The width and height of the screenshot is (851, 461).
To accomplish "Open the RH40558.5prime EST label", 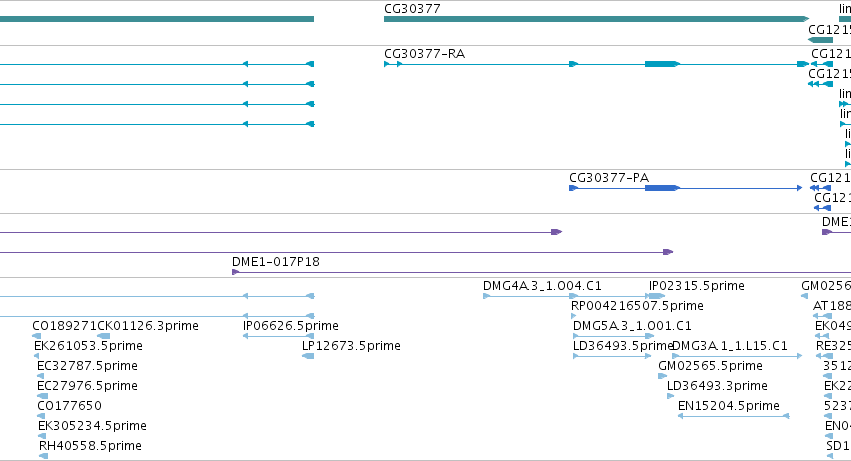I will (90, 446).
